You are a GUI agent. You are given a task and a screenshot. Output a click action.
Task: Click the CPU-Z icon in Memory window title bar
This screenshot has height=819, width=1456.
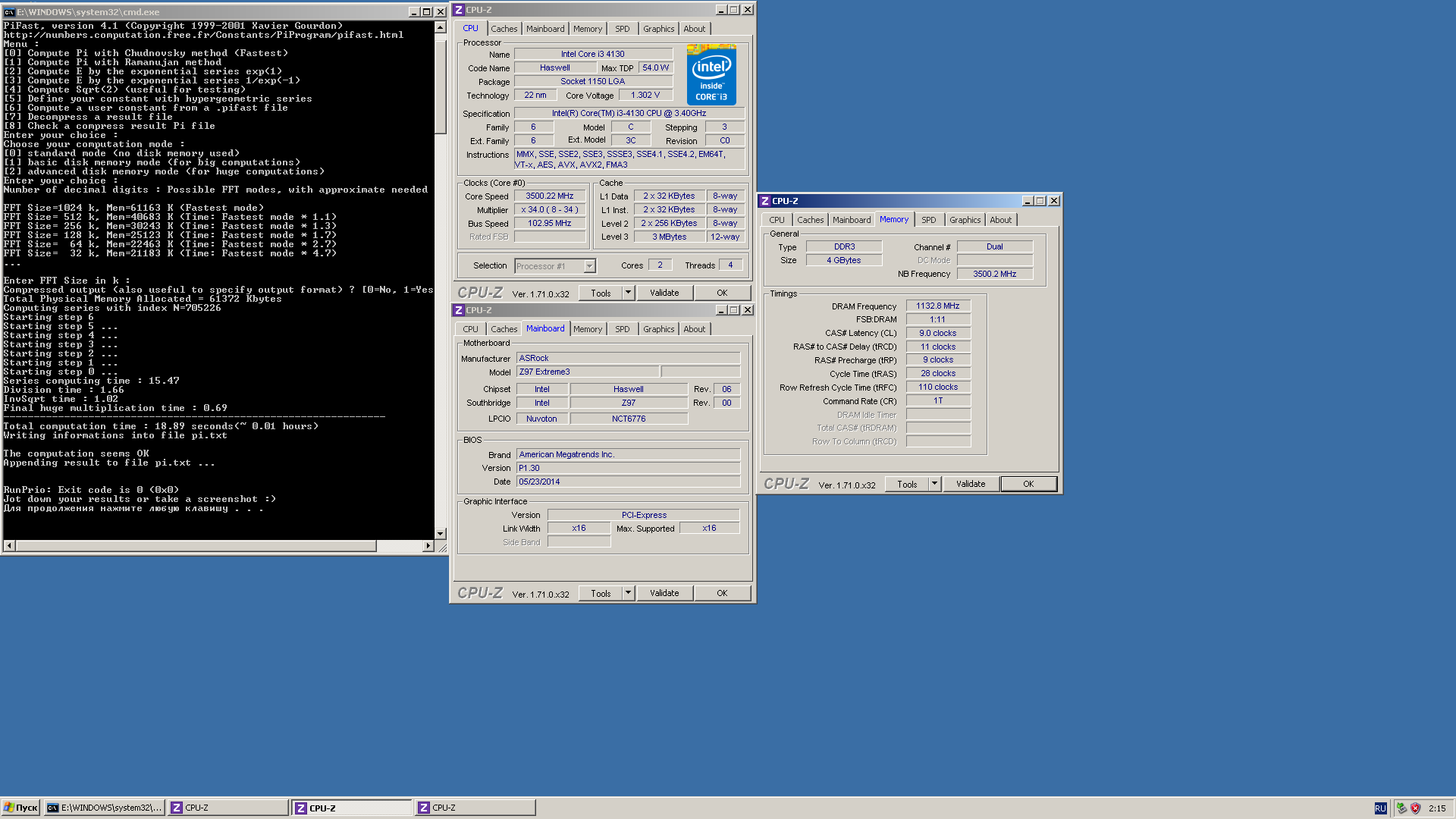point(765,201)
